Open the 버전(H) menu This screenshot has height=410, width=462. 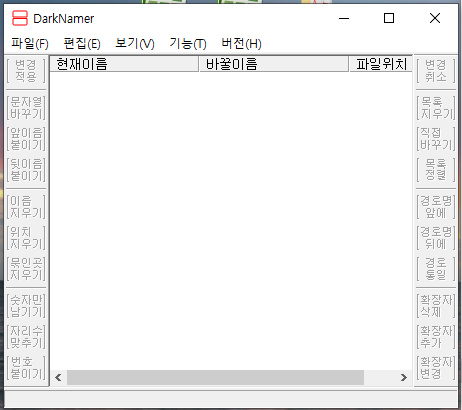click(241, 44)
